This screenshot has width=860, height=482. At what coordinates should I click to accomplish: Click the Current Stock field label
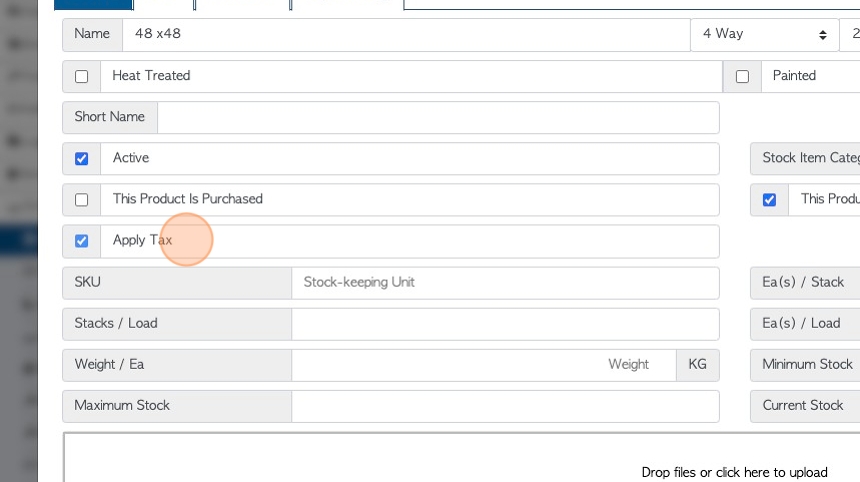pyautogui.click(x=803, y=405)
